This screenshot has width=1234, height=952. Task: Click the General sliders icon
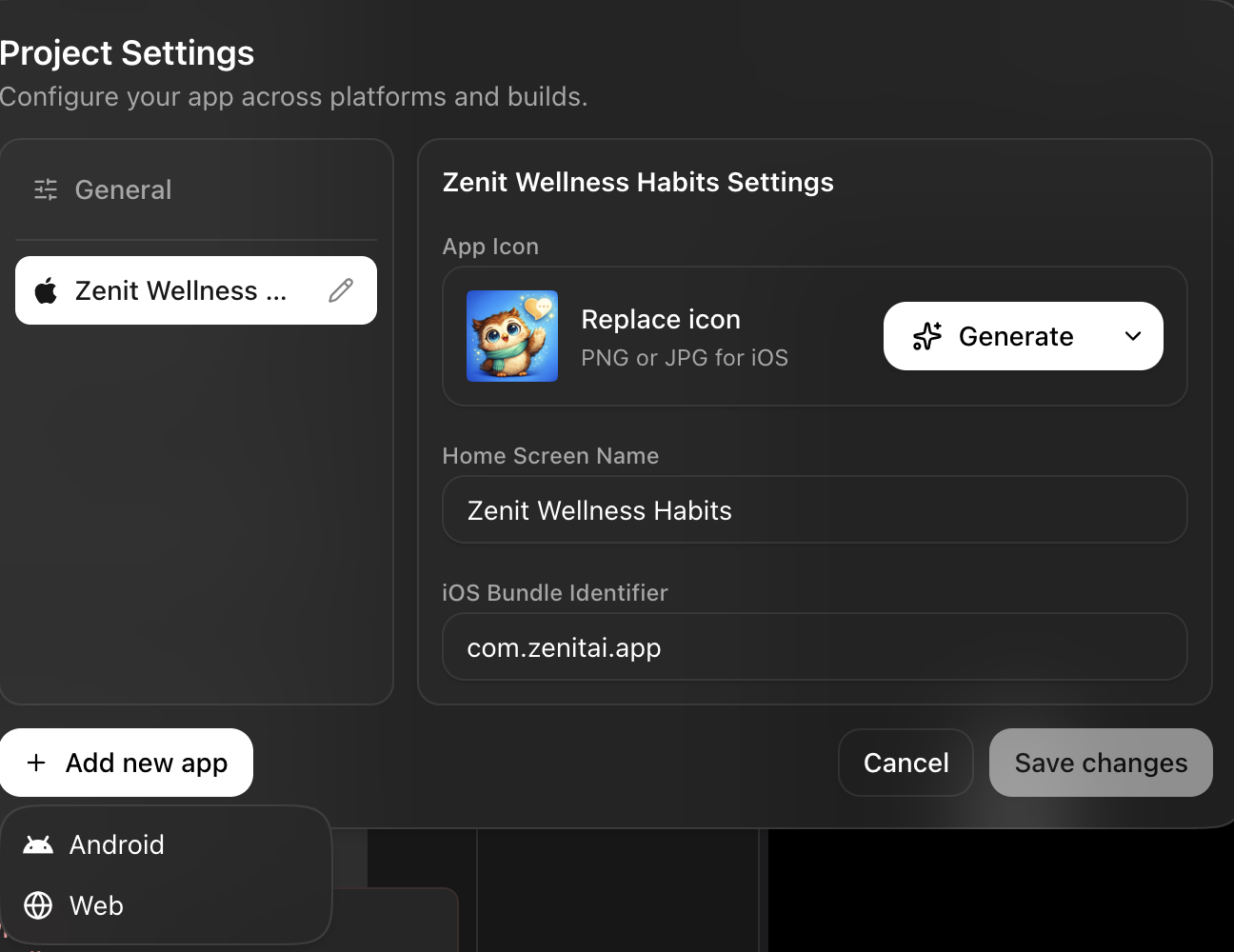(x=46, y=189)
